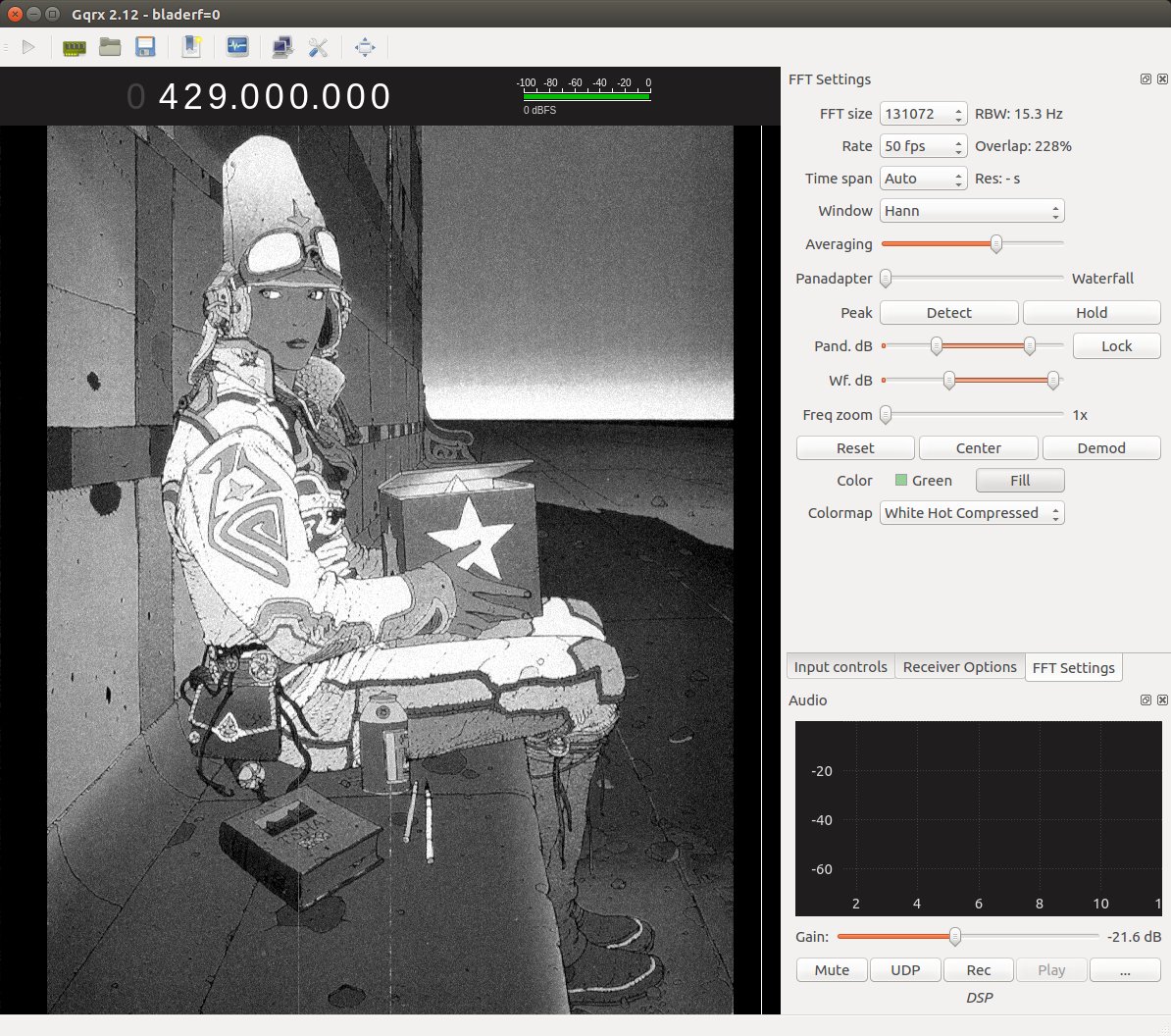Viewport: 1171px width, 1036px height.
Task: Start DSP processing with the play icon
Action: [x=28, y=47]
